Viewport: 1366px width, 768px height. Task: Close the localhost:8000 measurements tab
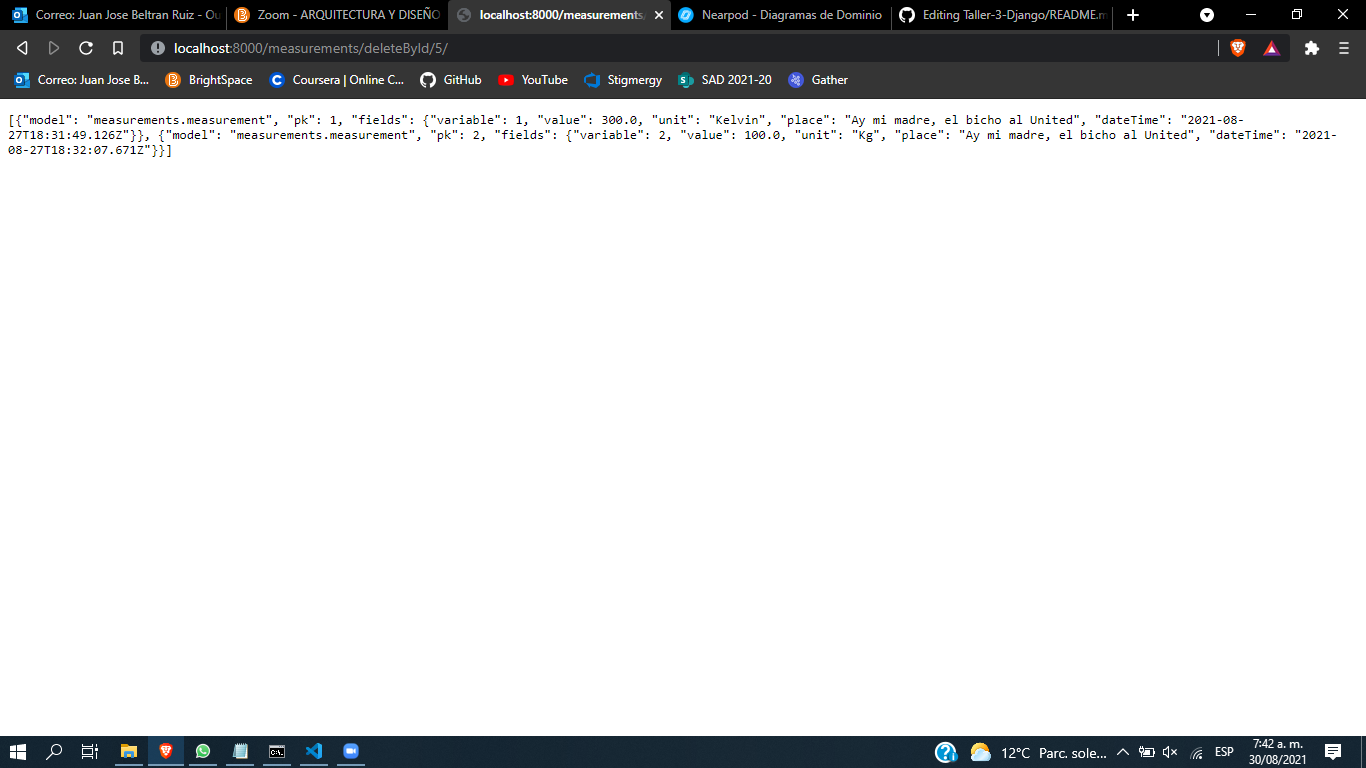tap(659, 15)
